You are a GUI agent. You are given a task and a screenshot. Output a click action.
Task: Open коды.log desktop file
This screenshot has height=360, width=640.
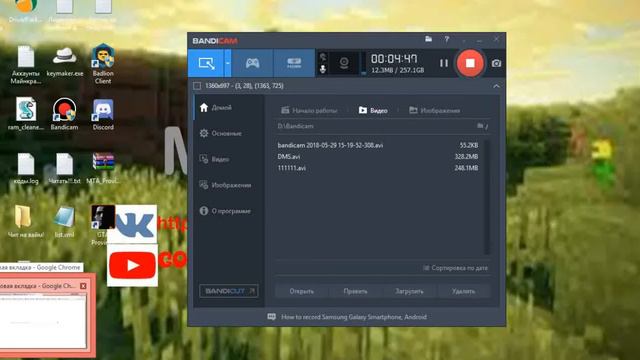[x=26, y=169]
